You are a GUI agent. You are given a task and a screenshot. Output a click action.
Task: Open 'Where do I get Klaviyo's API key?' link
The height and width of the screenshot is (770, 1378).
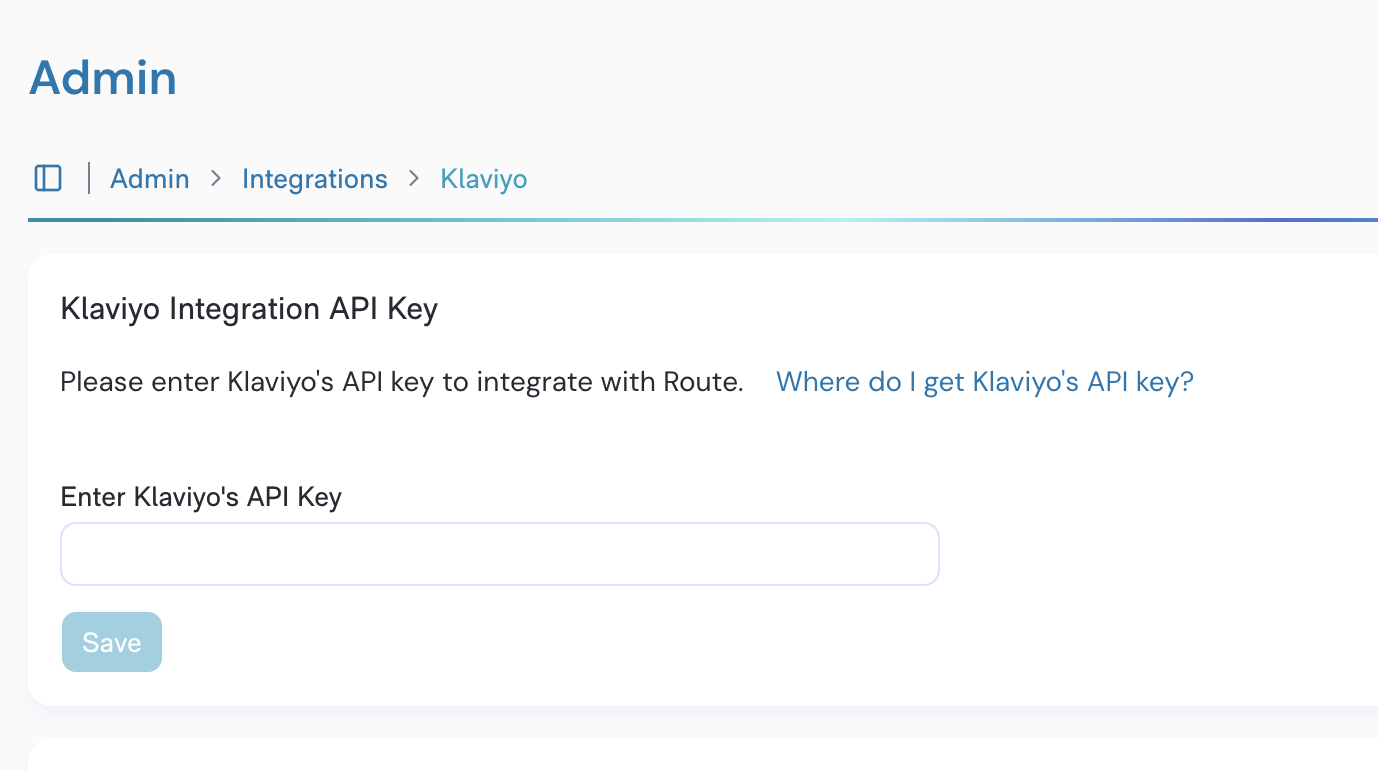click(x=985, y=382)
